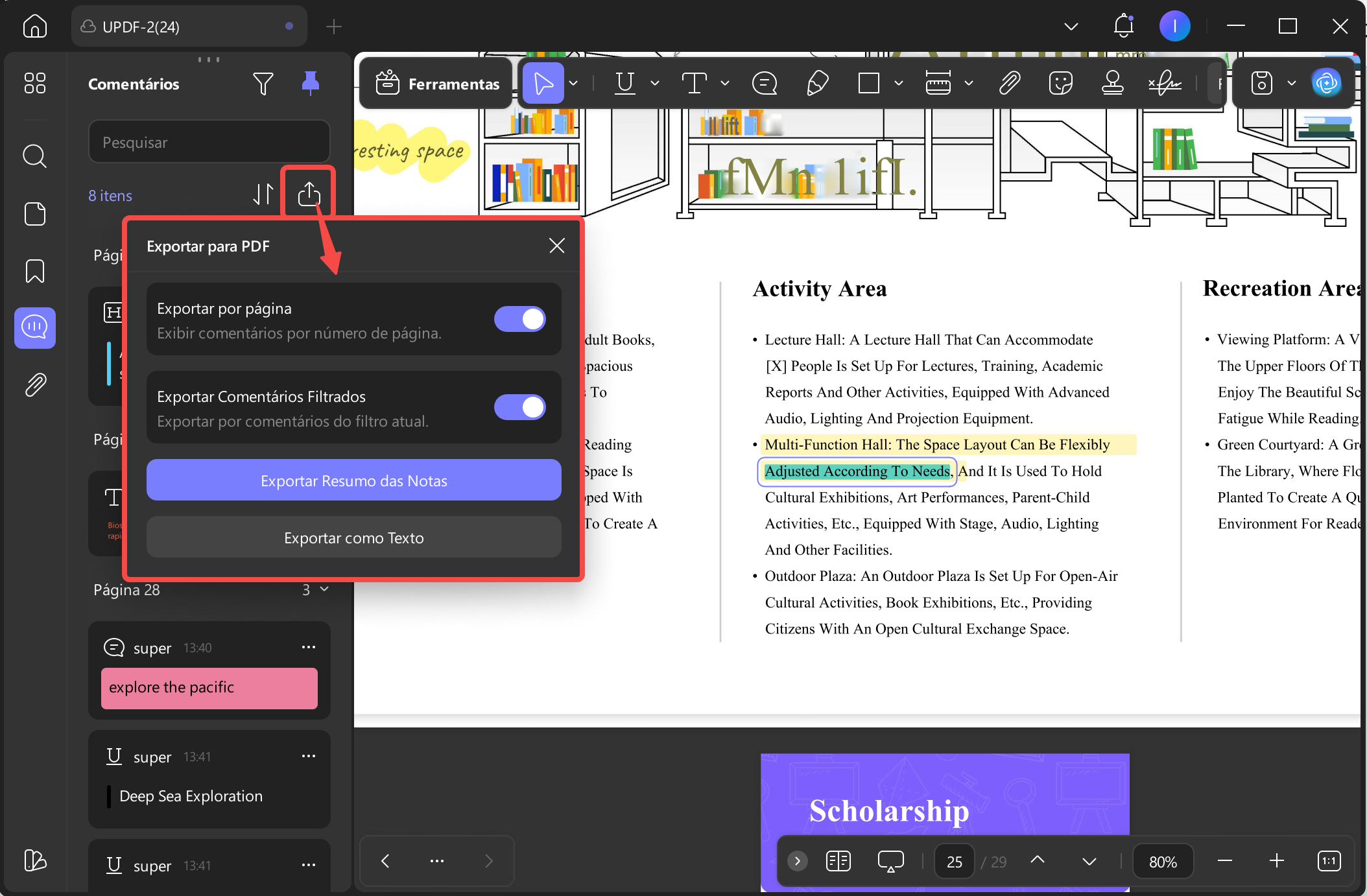Select the stamp tool
This screenshot has height=896, width=1367.
(x=1113, y=83)
